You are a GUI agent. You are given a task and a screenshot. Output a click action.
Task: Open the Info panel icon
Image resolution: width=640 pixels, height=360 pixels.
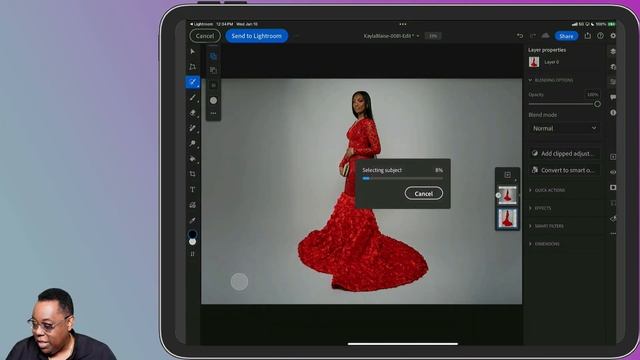pyautogui.click(x=613, y=113)
